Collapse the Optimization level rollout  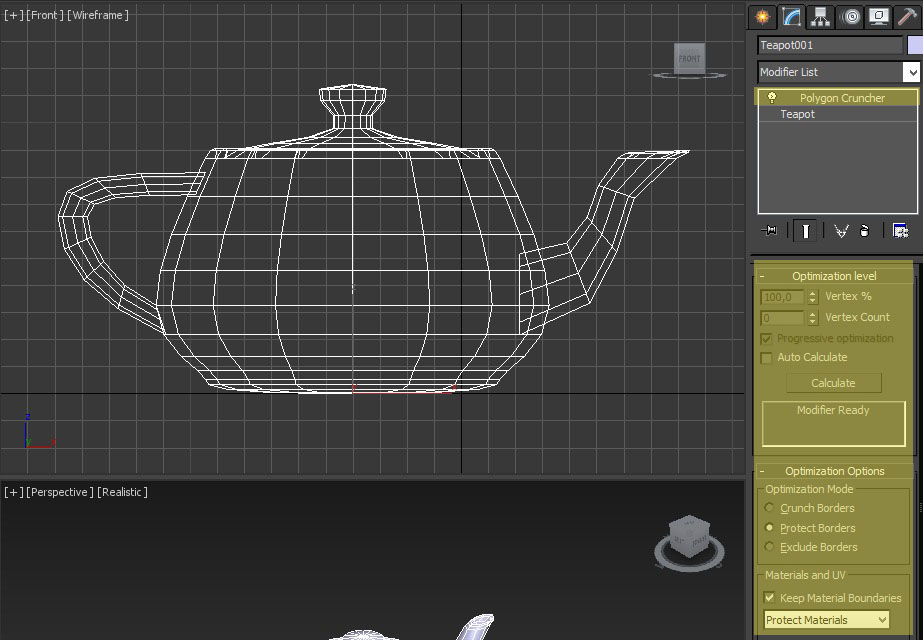pos(834,276)
